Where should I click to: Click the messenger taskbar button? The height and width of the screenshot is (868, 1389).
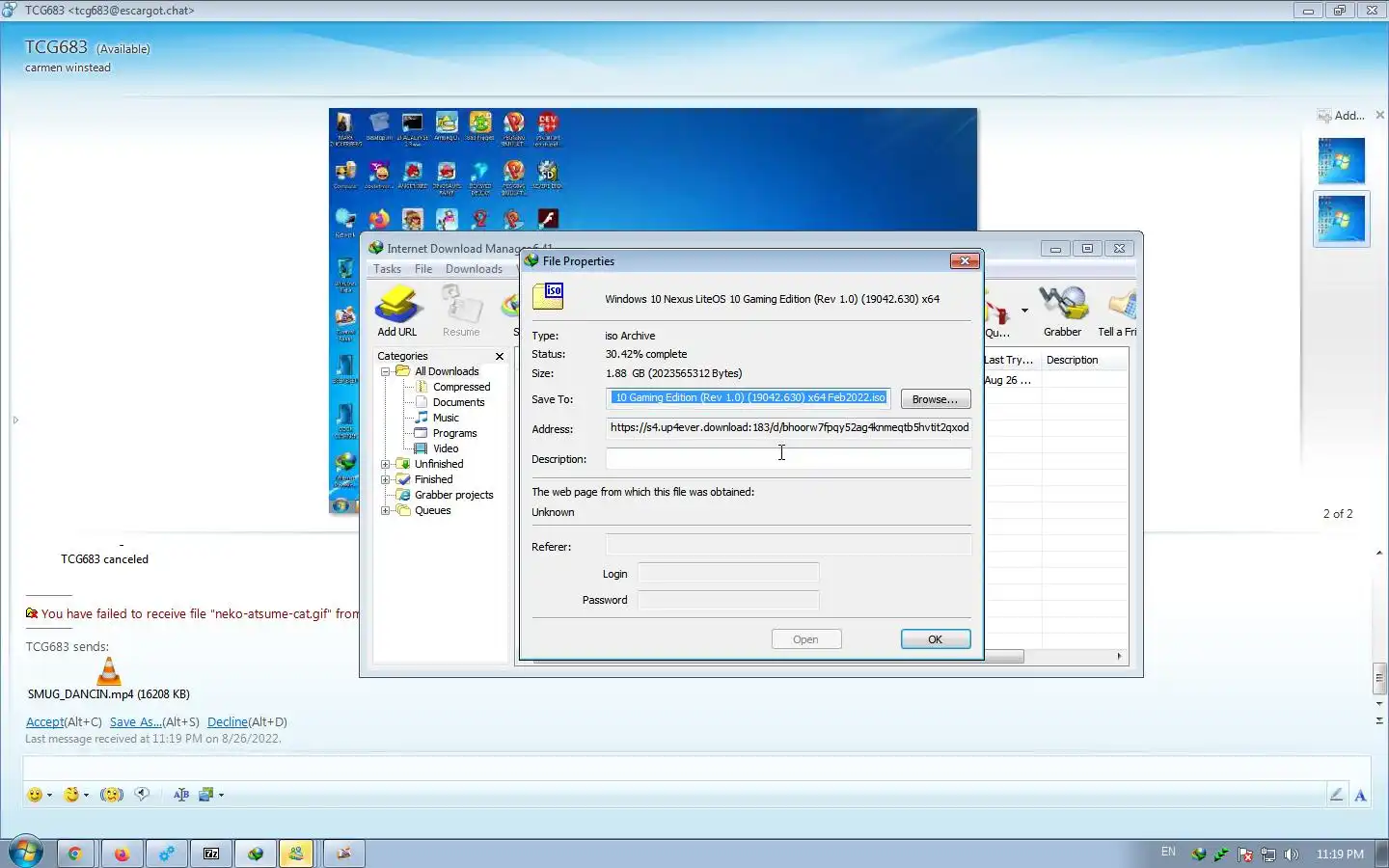click(x=296, y=854)
